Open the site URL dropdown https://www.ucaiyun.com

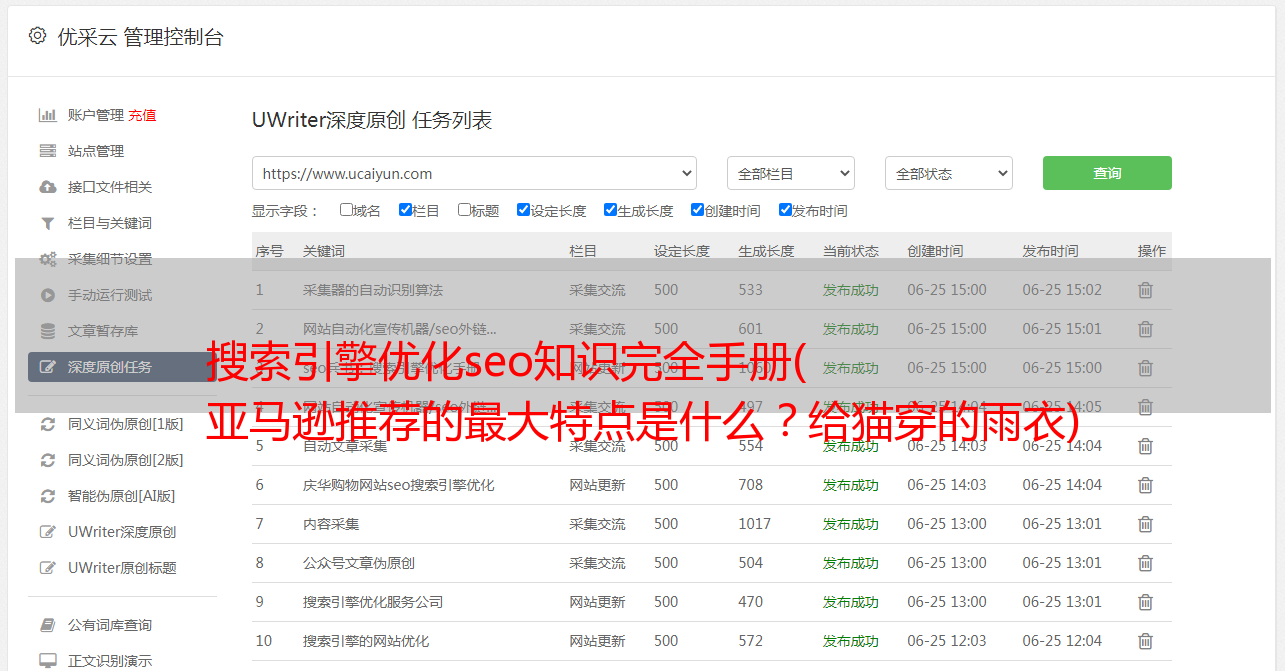[x=474, y=173]
